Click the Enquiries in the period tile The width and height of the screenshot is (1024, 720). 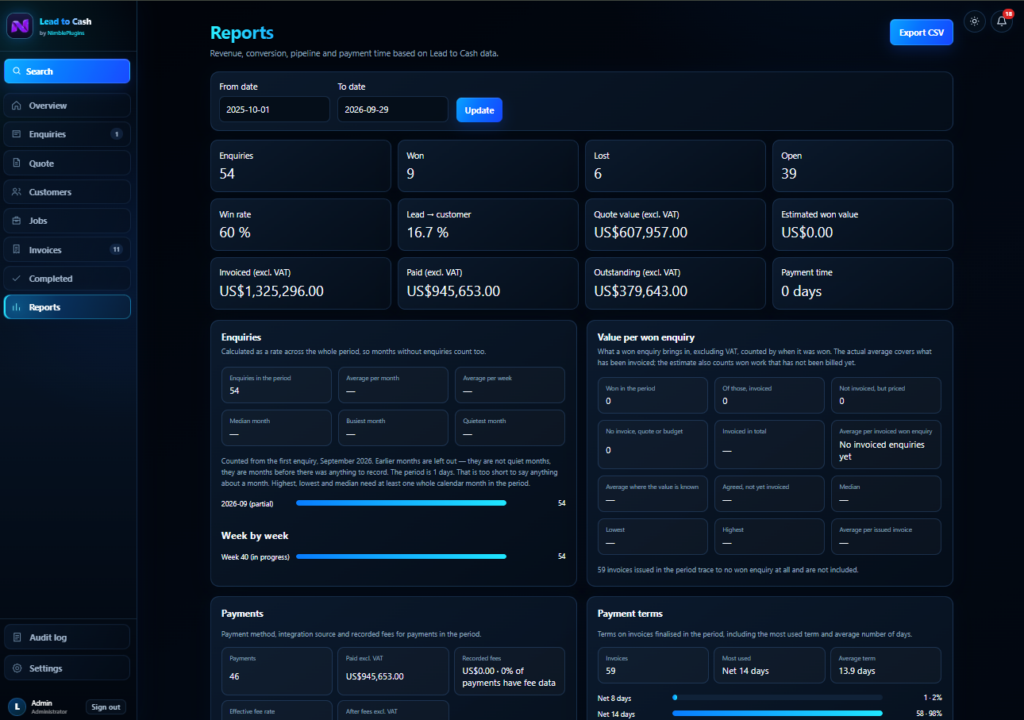pos(276,385)
